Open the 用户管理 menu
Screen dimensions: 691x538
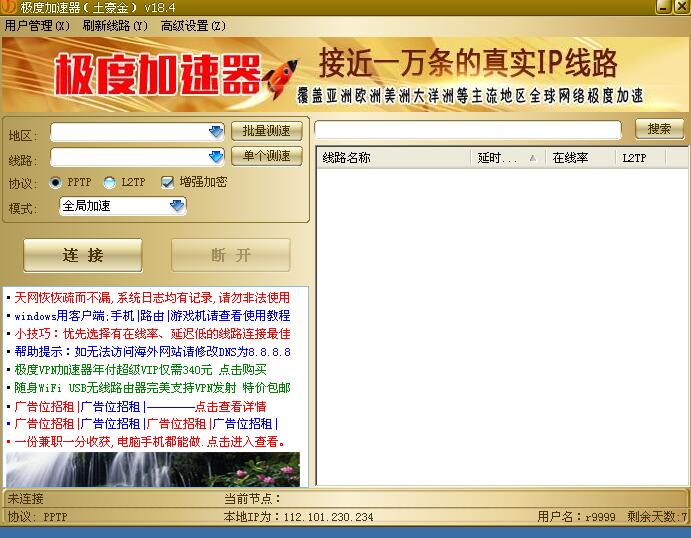click(x=37, y=26)
